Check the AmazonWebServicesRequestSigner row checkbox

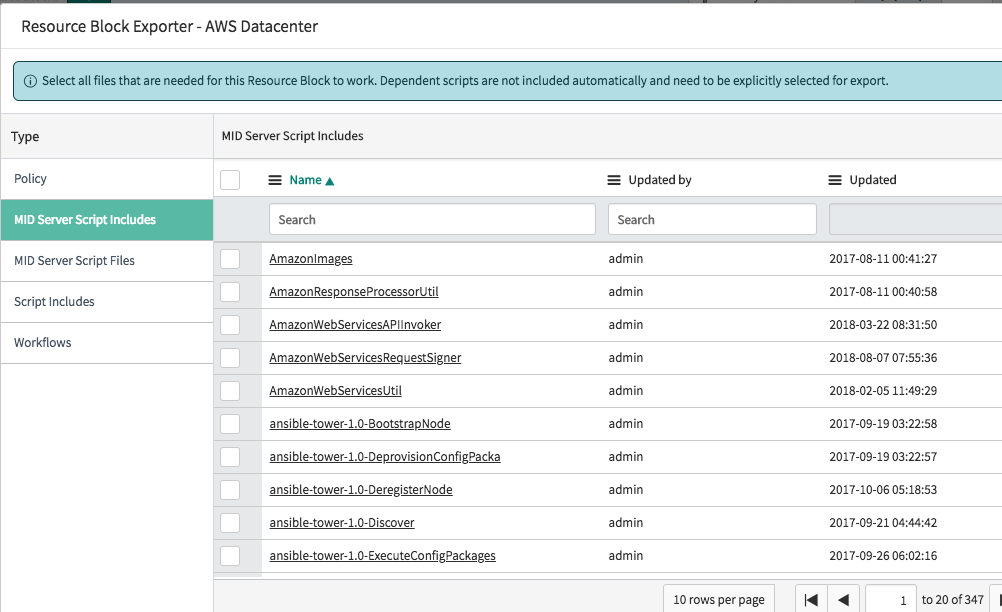tap(230, 358)
